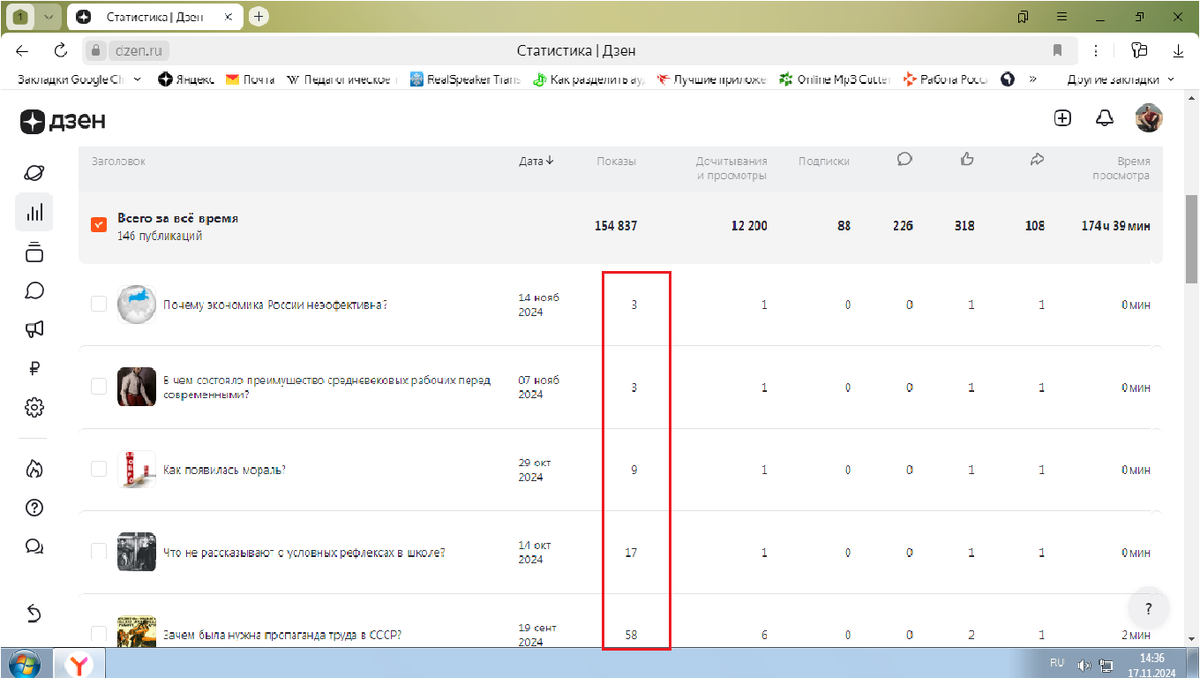The width and height of the screenshot is (1200, 678).
Task: Open the notifications bell
Action: [x=1104, y=118]
